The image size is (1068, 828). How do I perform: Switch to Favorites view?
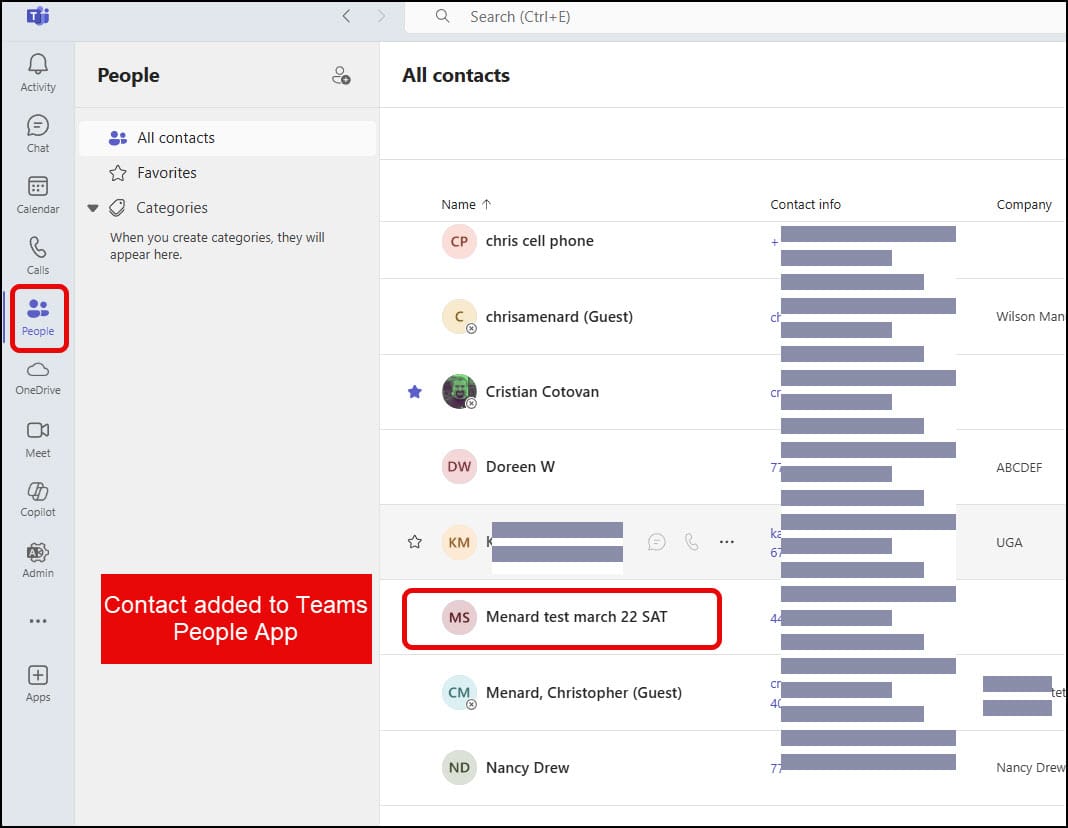pyautogui.click(x=166, y=172)
